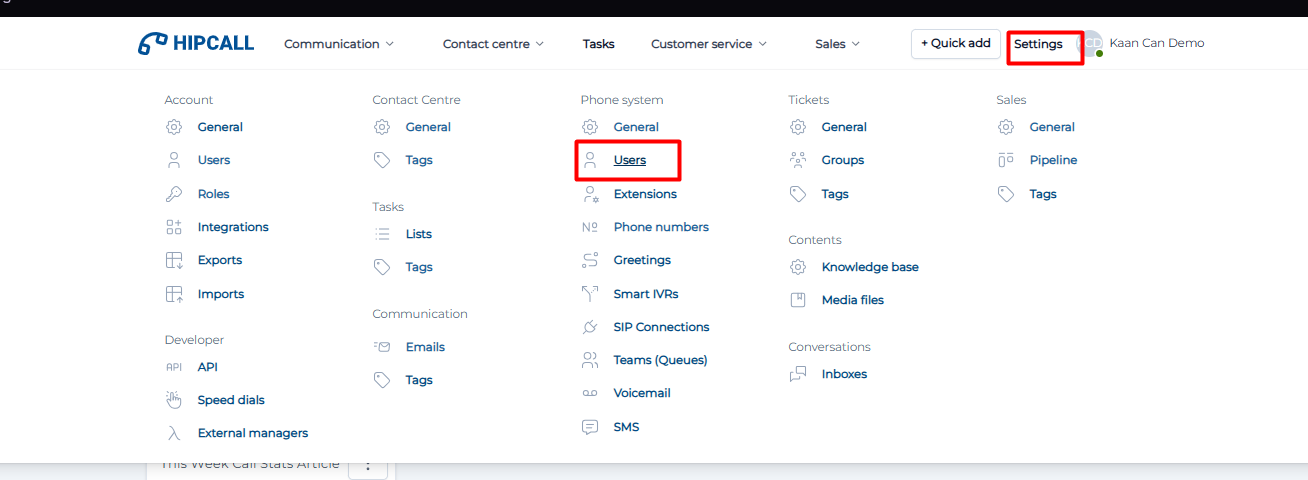Open the Teams (Queues) link
Viewport: 1308px width, 480px height.
660,360
